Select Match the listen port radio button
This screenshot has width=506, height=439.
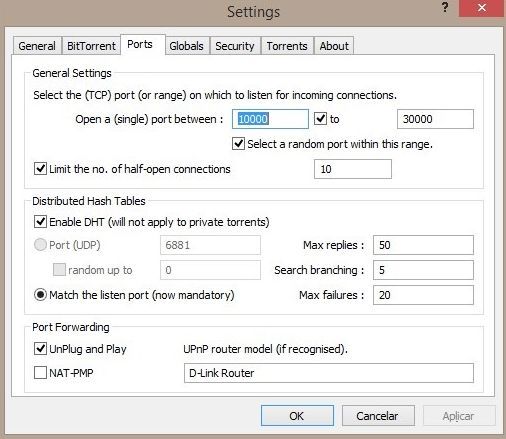(40, 295)
